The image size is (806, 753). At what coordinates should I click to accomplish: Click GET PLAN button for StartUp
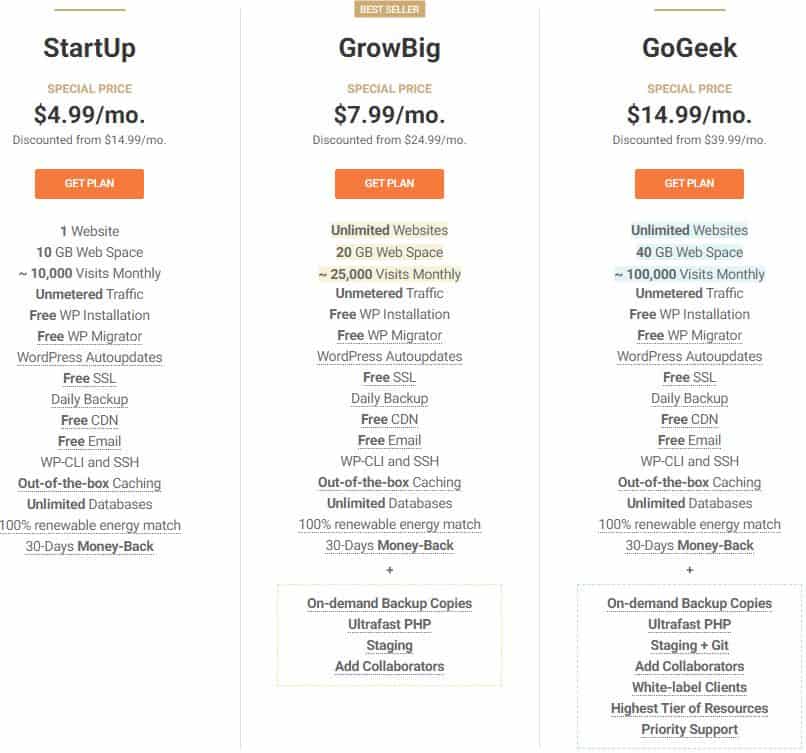89,184
